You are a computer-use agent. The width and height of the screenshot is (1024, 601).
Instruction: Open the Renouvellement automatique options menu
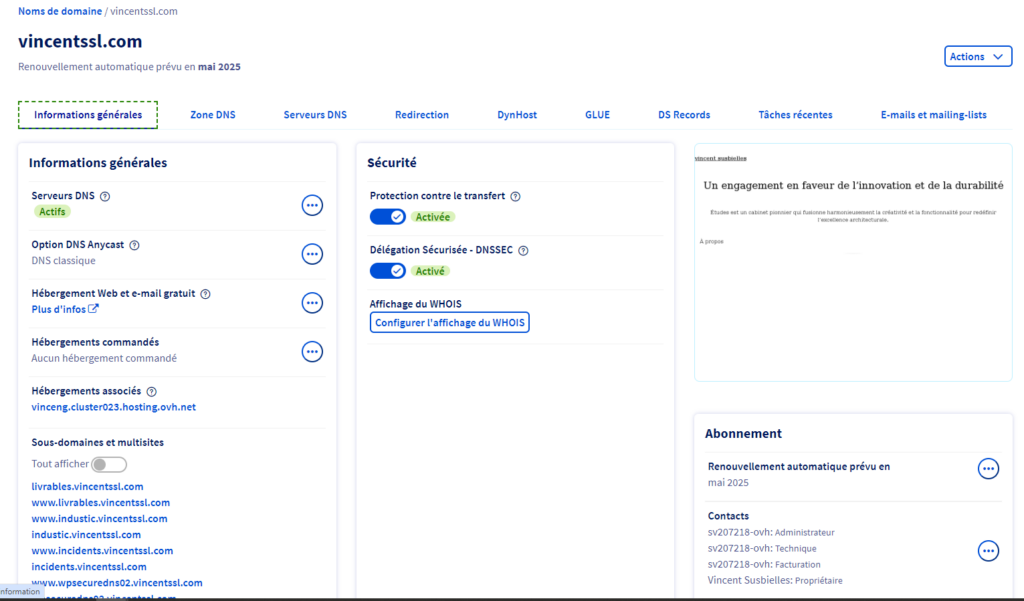pos(988,468)
